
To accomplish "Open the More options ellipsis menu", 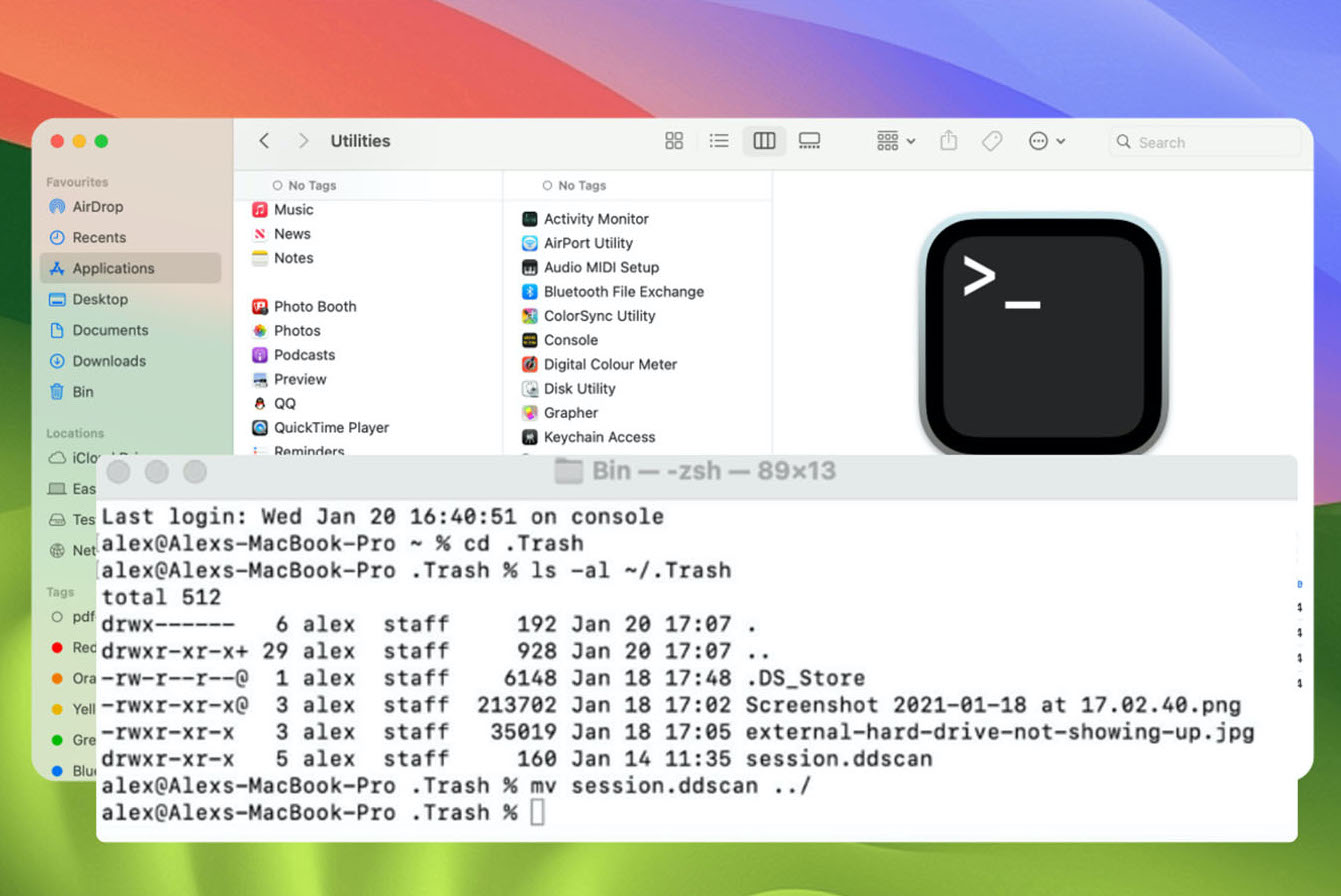I will (1046, 141).
